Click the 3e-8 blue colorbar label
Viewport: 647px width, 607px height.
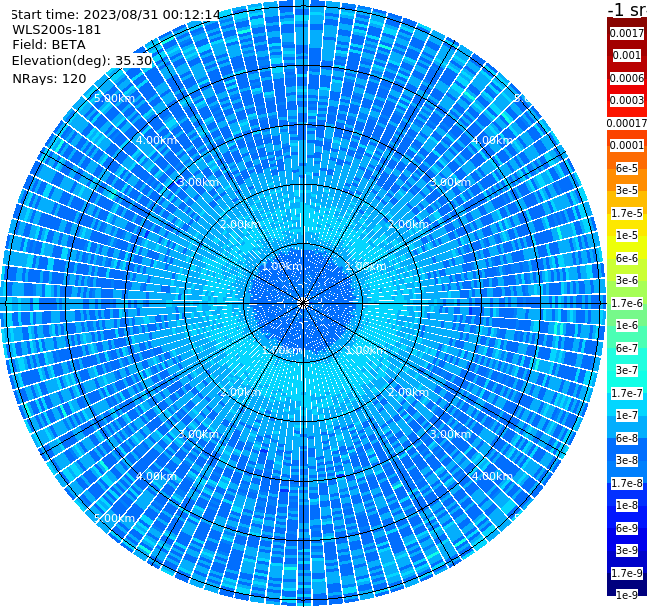point(627,461)
